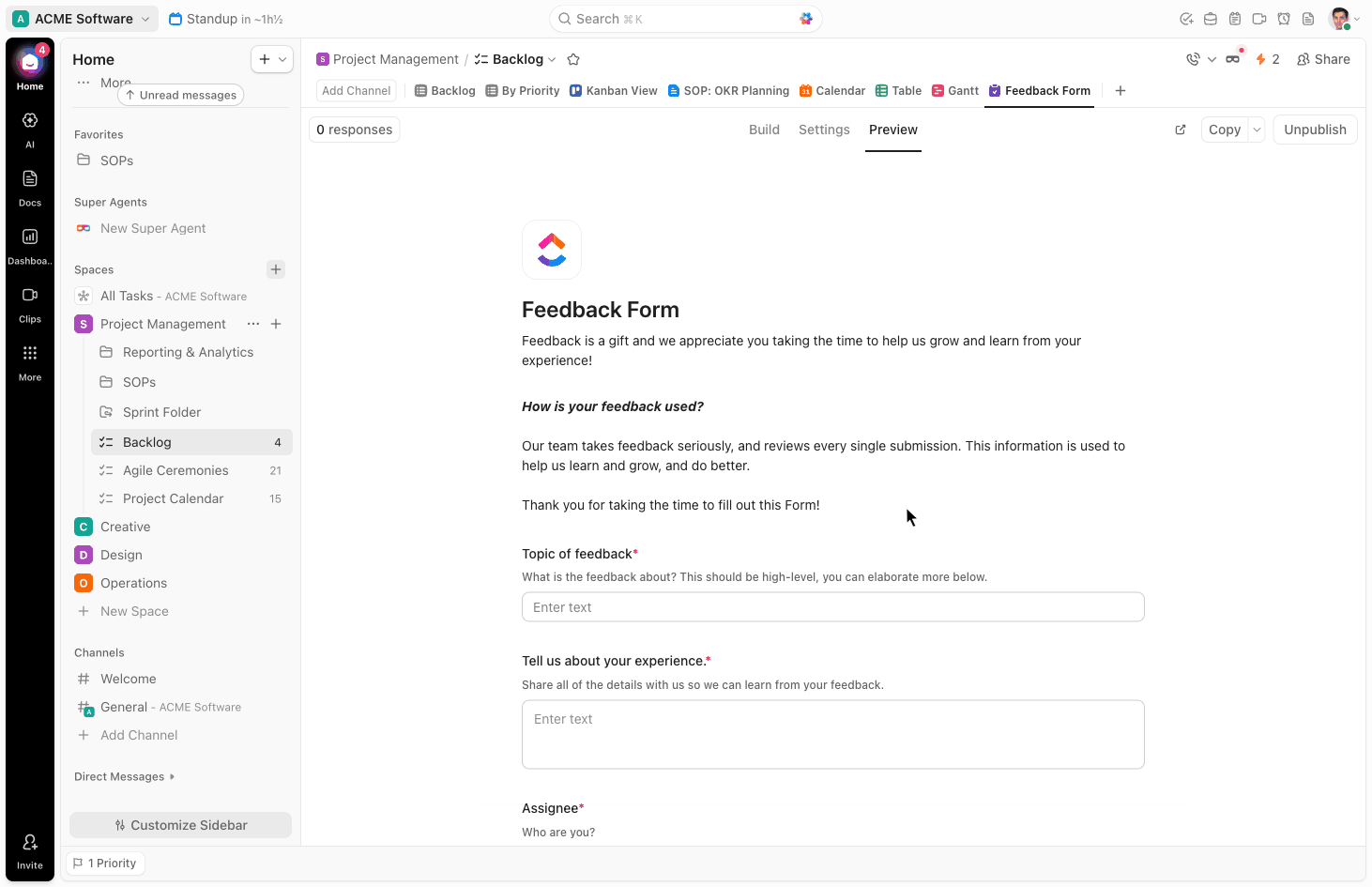Open Dashboards from the left rail
This screenshot has height=887, width=1372.
click(29, 243)
